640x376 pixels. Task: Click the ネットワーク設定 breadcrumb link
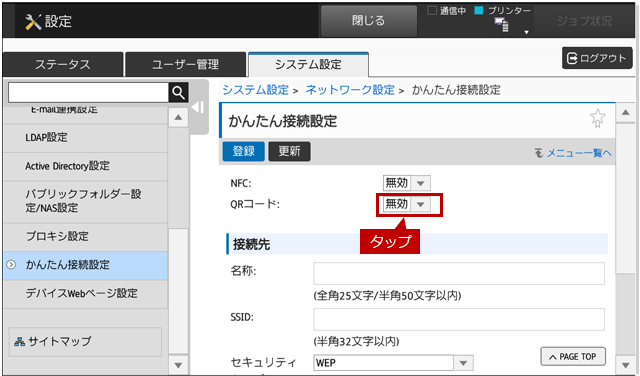[350, 90]
